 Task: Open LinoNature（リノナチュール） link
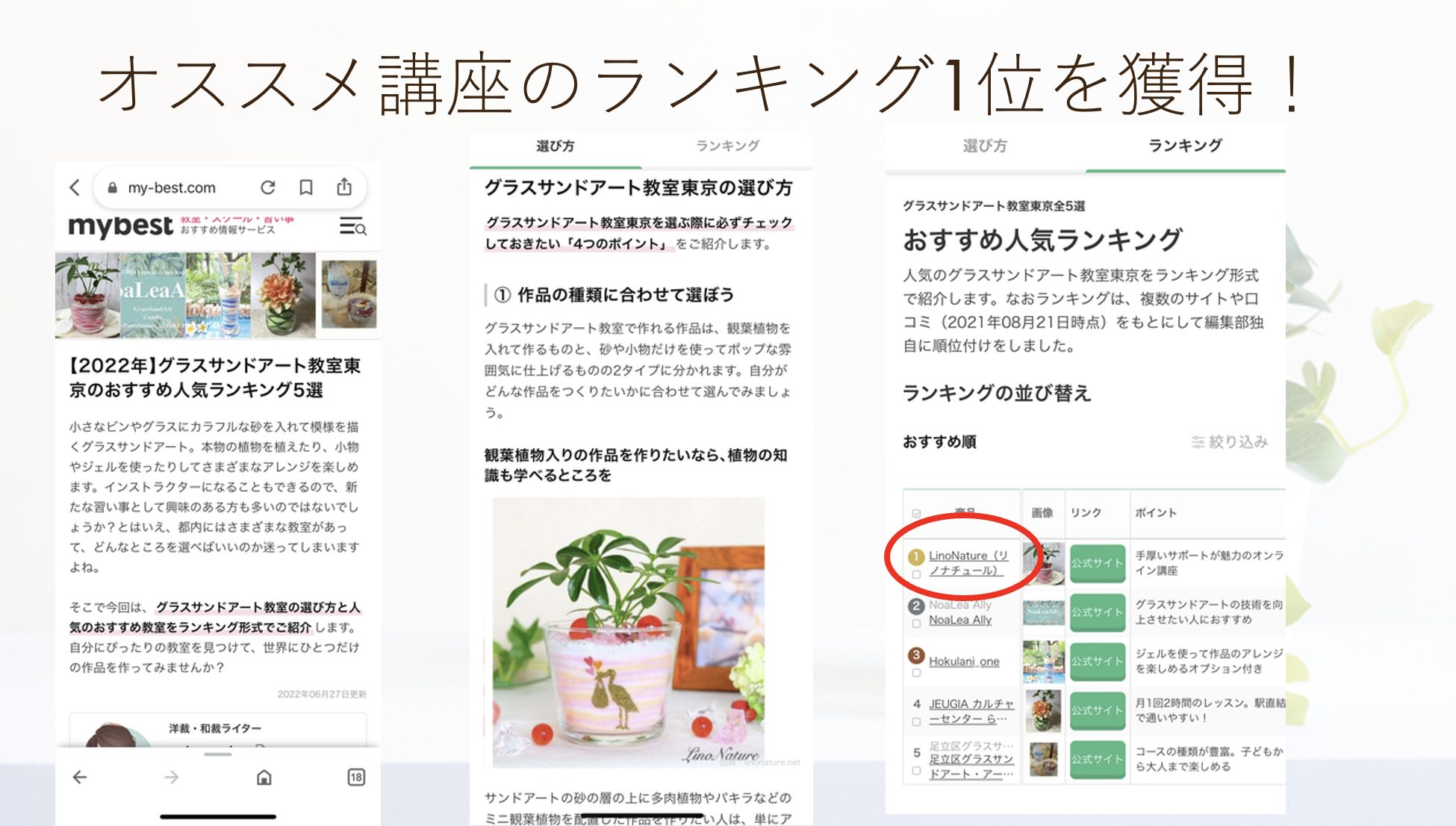(x=968, y=563)
